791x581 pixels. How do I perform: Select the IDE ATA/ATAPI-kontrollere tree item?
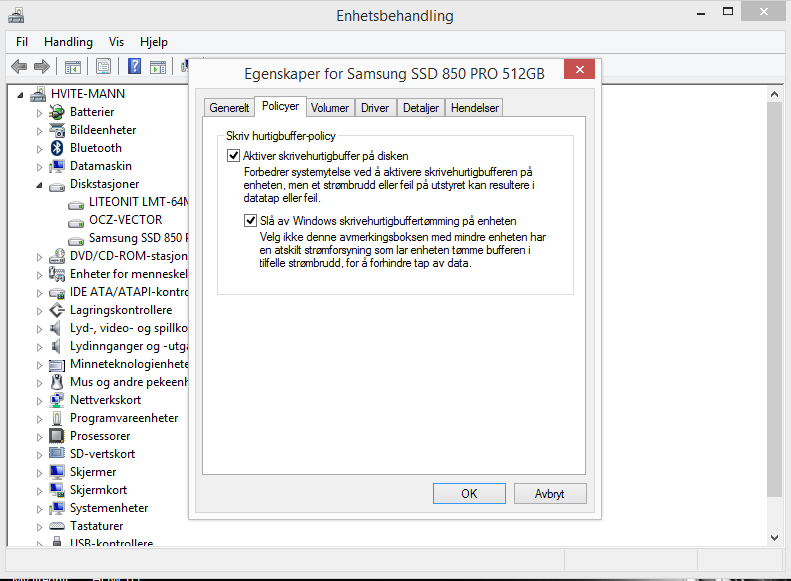tap(129, 292)
